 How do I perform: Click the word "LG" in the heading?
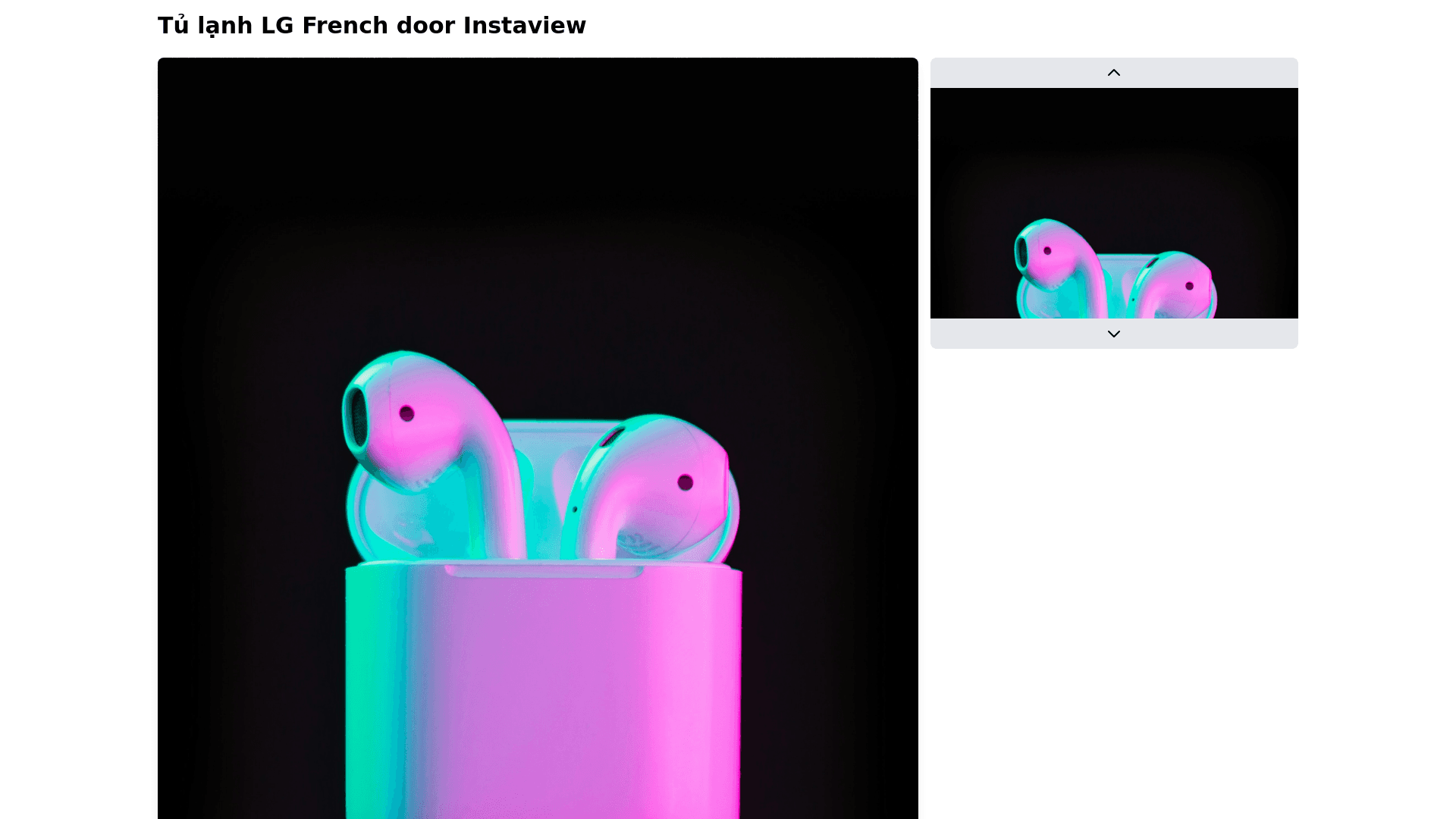coord(277,26)
